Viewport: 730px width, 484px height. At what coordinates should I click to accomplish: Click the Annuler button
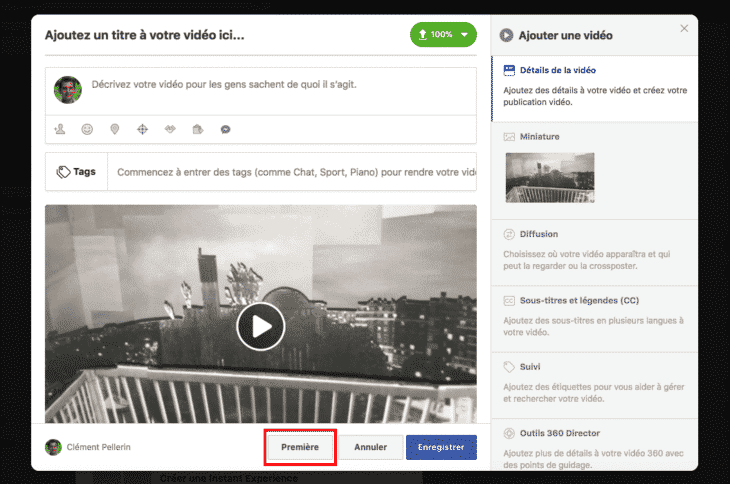(x=370, y=447)
